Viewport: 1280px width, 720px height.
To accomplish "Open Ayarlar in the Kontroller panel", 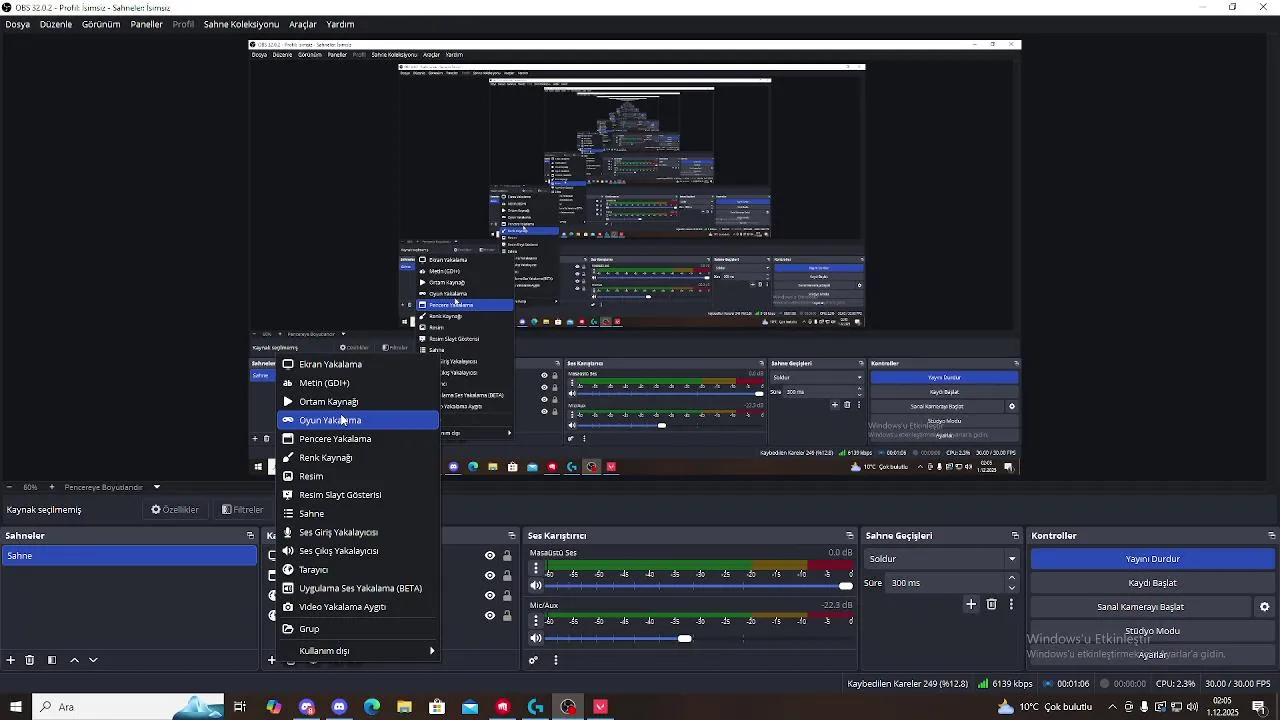I will 1153,655.
